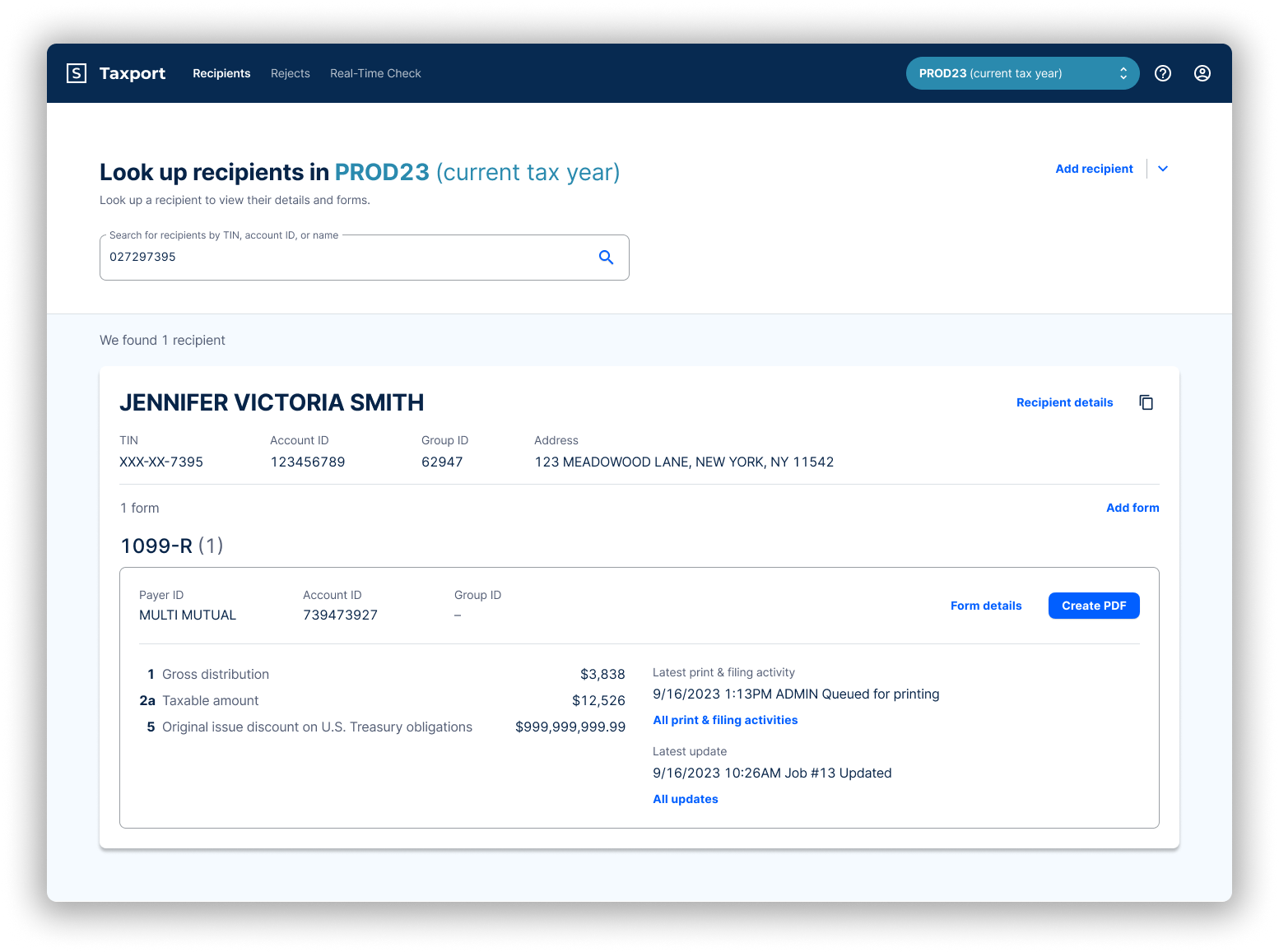Select Group ID value 62947

pos(442,462)
